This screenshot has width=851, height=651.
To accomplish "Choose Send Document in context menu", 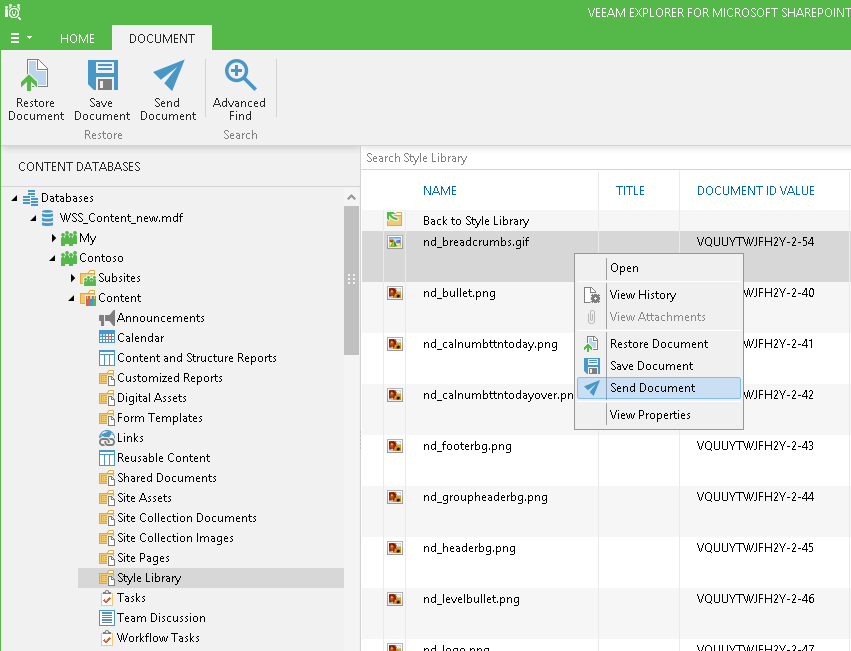I will tap(652, 388).
